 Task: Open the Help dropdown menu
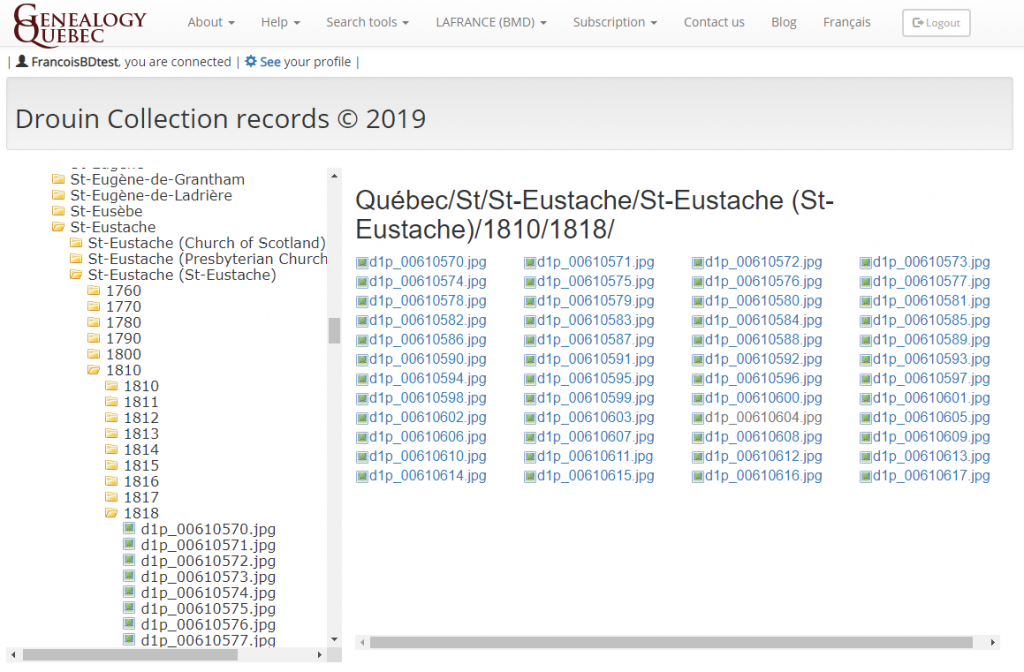(x=280, y=22)
